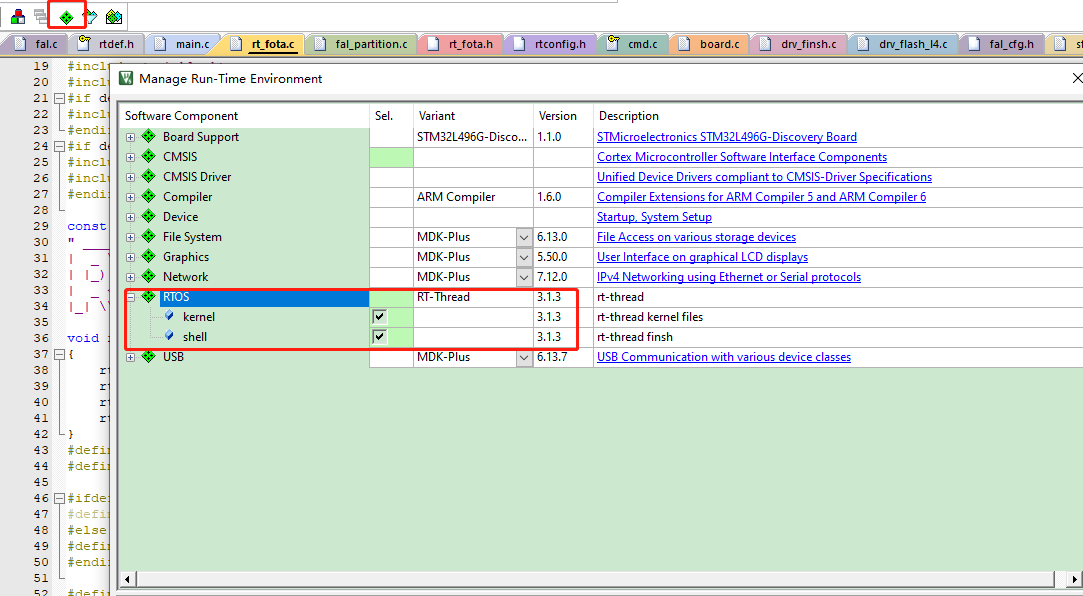Select the RT-Thread variant cell
The height and width of the screenshot is (596, 1083).
(473, 297)
